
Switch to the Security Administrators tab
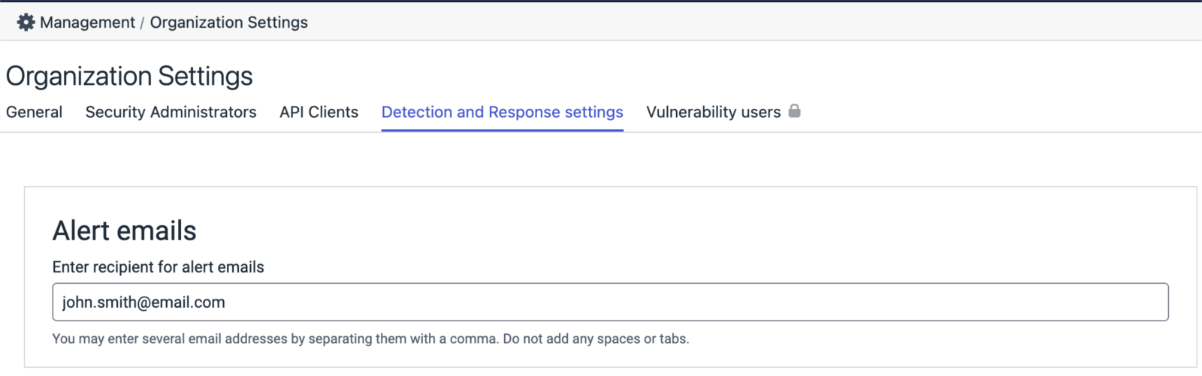pos(171,112)
